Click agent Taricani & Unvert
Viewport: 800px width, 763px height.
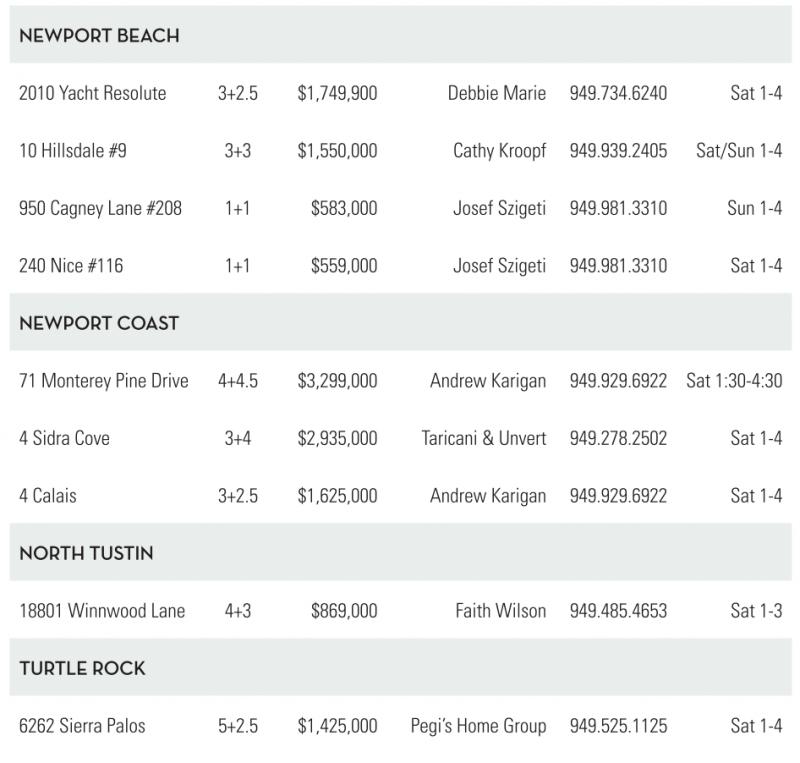coord(484,439)
